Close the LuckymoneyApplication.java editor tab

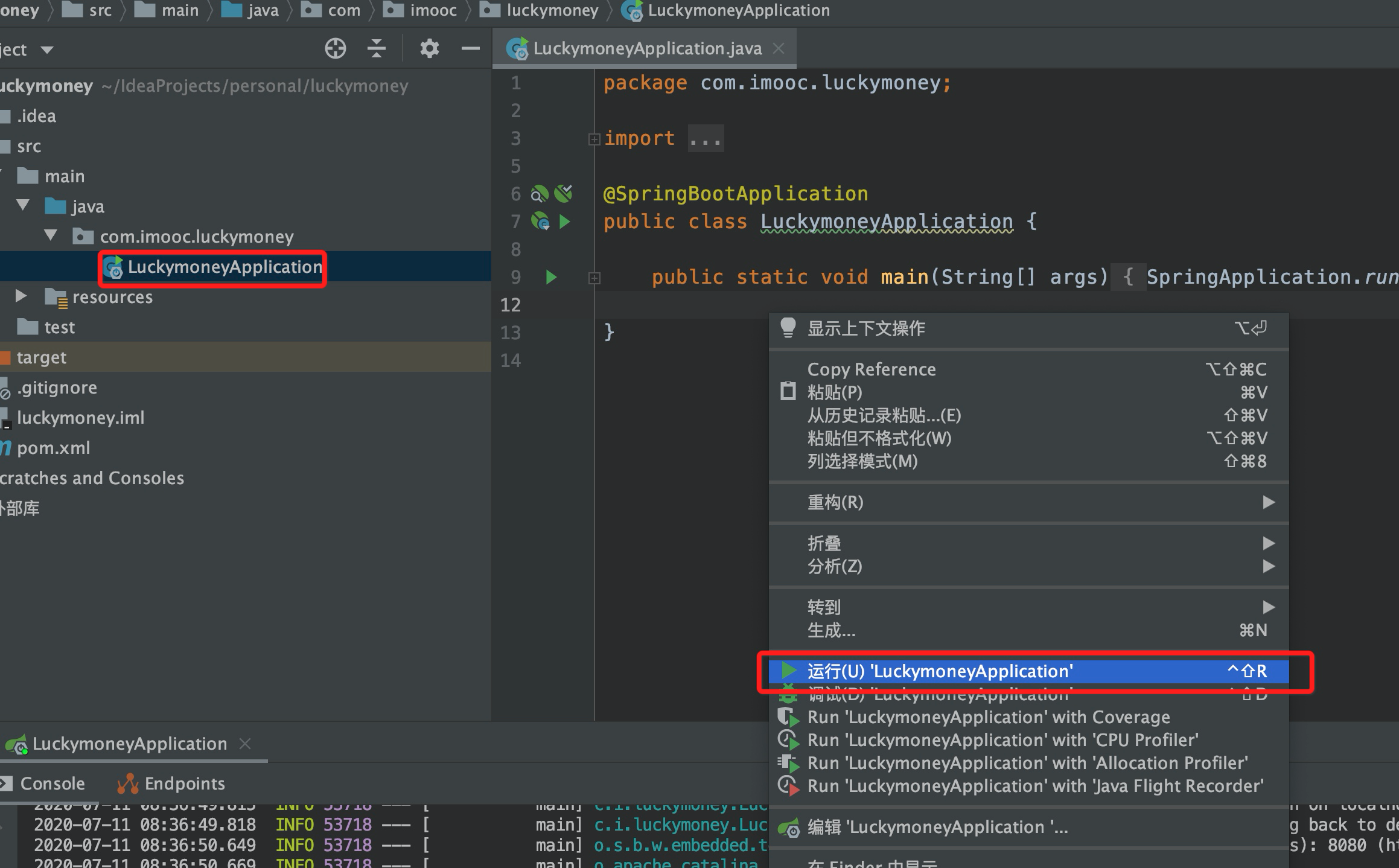coord(779,48)
